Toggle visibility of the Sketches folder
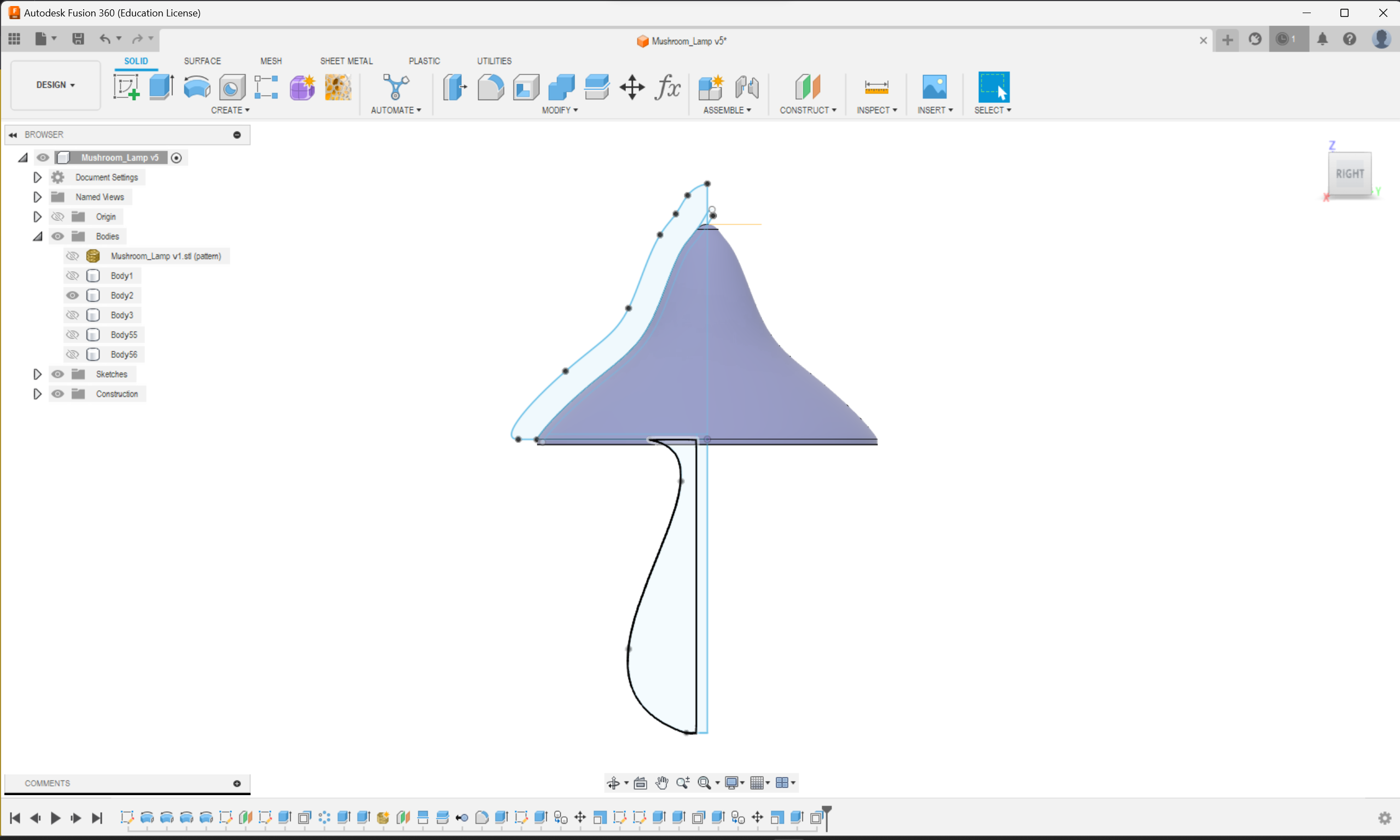 (58, 374)
